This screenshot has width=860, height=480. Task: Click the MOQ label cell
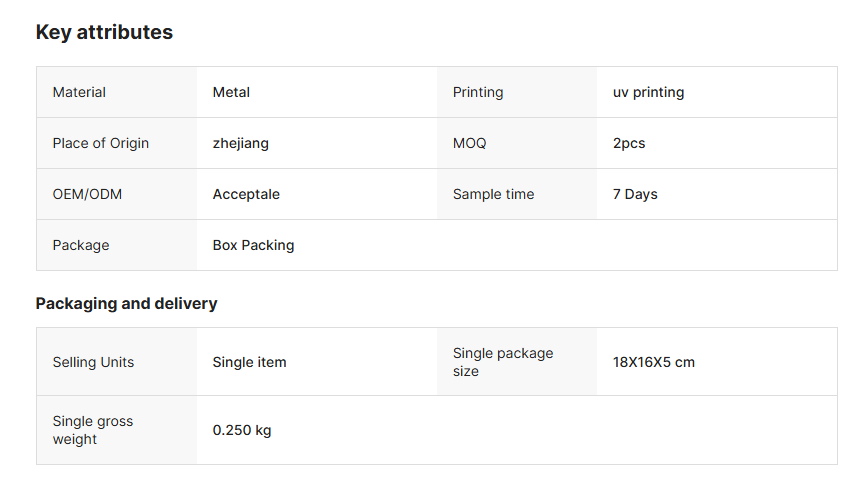pyautogui.click(x=469, y=143)
